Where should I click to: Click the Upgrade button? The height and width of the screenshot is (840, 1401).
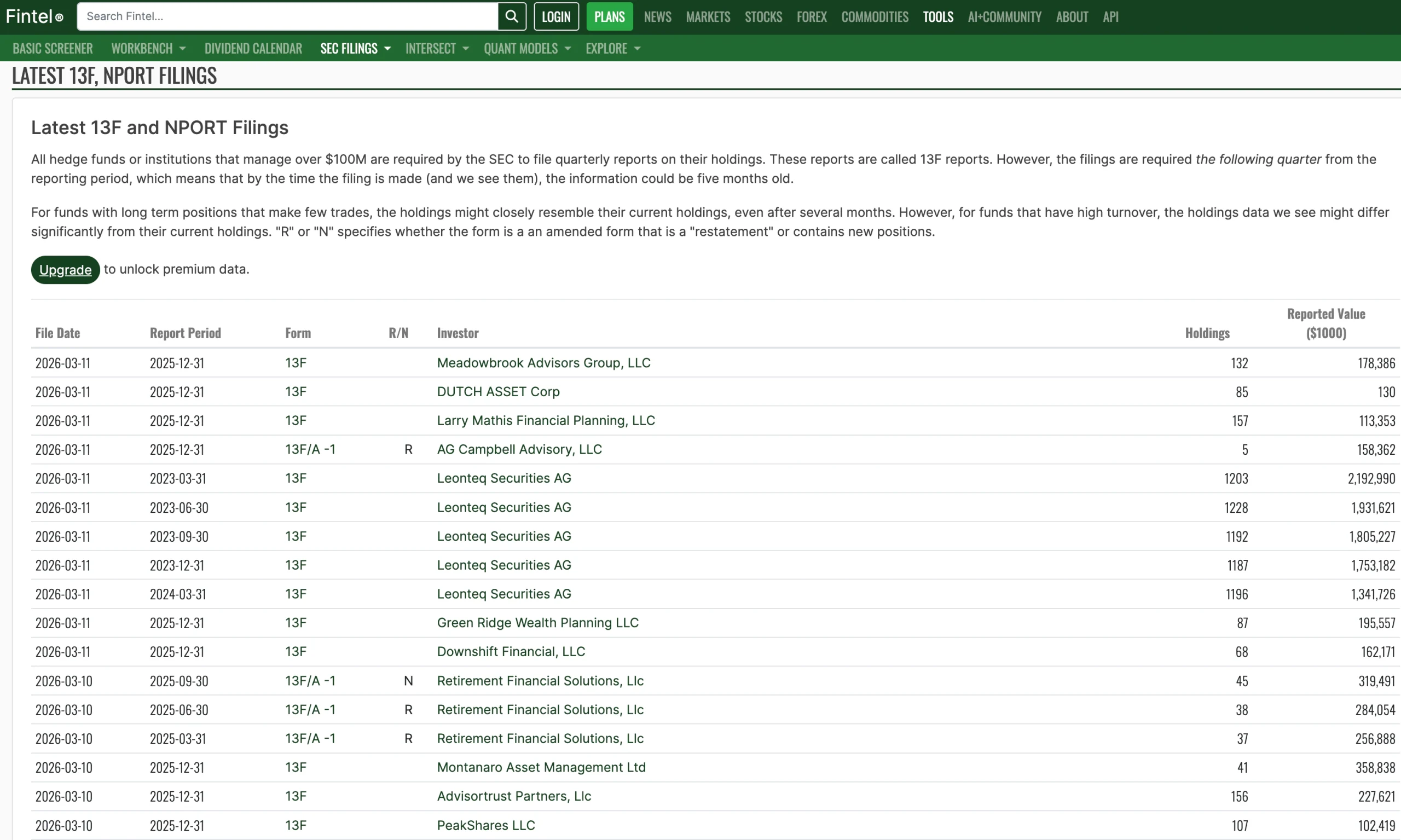point(65,270)
